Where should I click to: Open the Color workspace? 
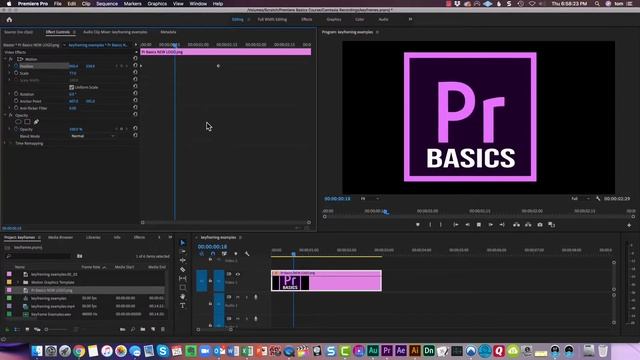[x=359, y=19]
